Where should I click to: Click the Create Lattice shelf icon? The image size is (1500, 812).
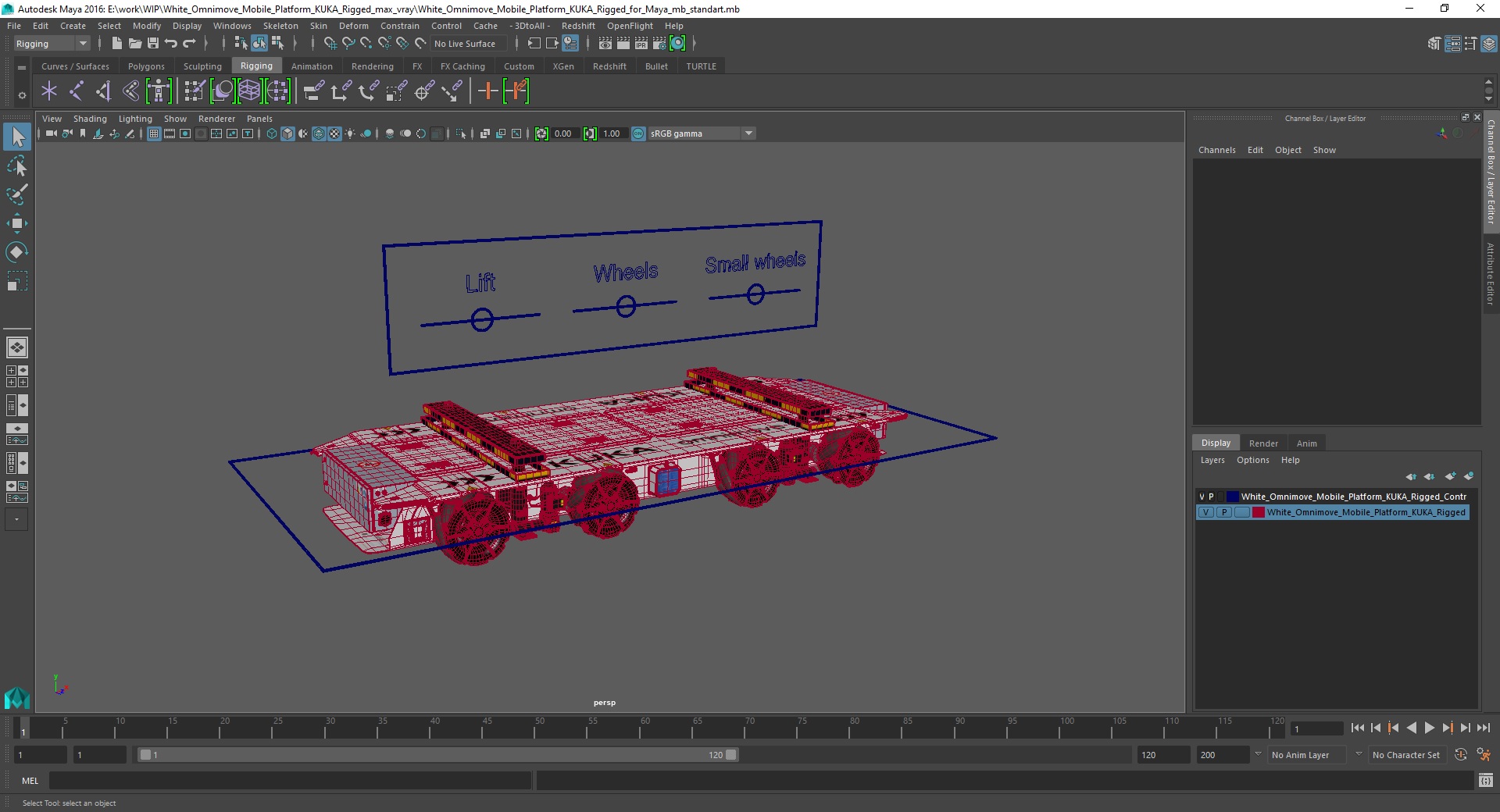coord(249,91)
